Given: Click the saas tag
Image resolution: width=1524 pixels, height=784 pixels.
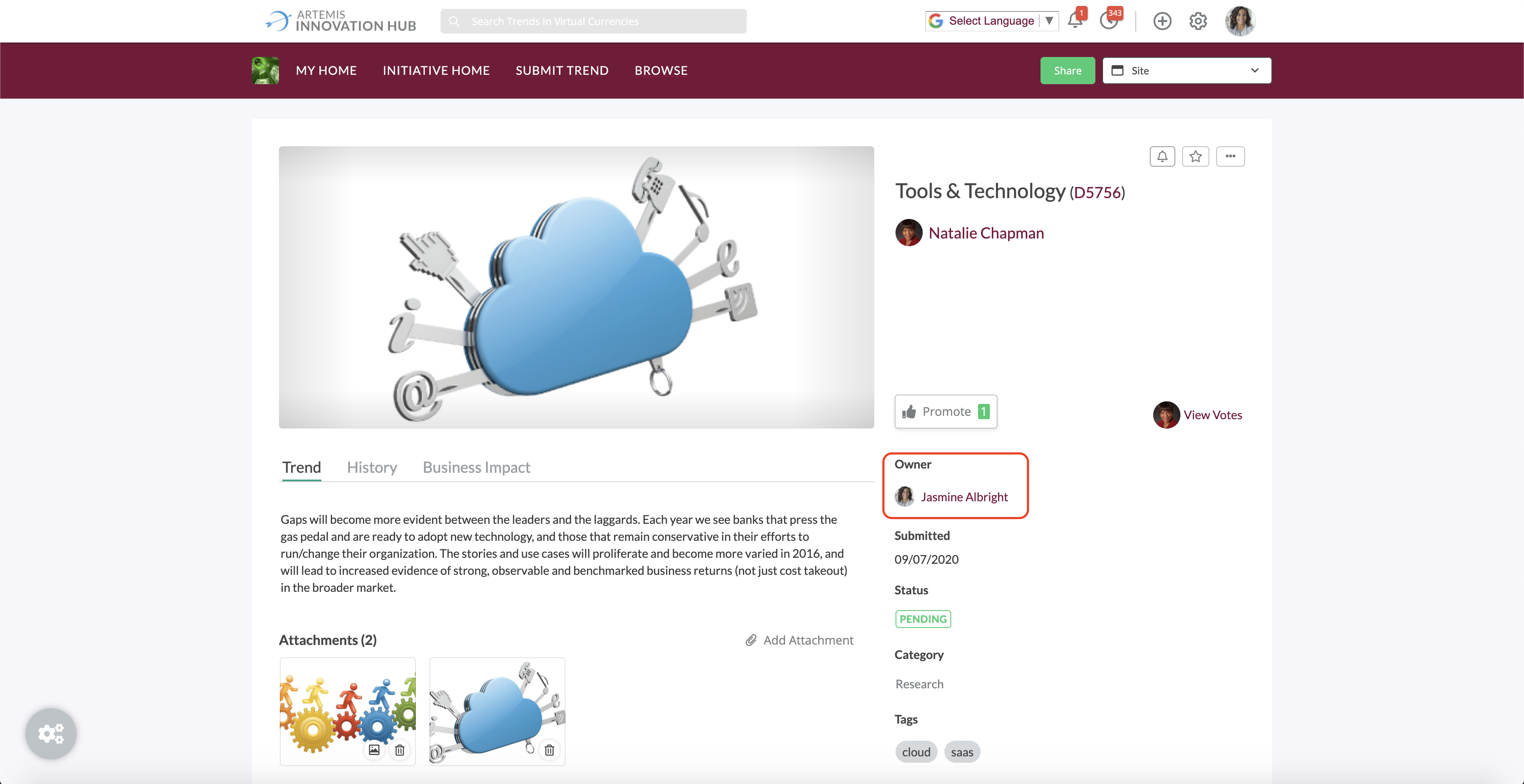Looking at the screenshot, I should [x=962, y=752].
